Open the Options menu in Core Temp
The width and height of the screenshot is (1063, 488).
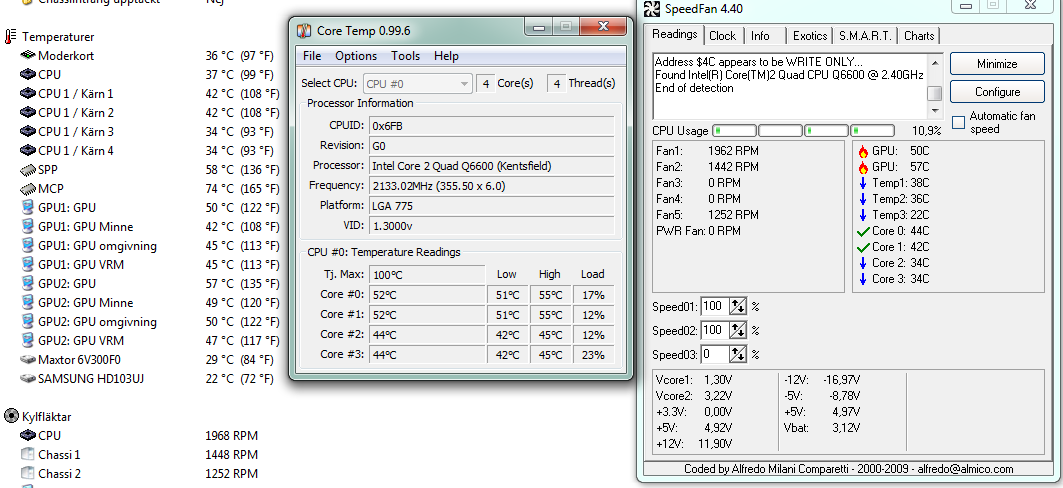356,56
